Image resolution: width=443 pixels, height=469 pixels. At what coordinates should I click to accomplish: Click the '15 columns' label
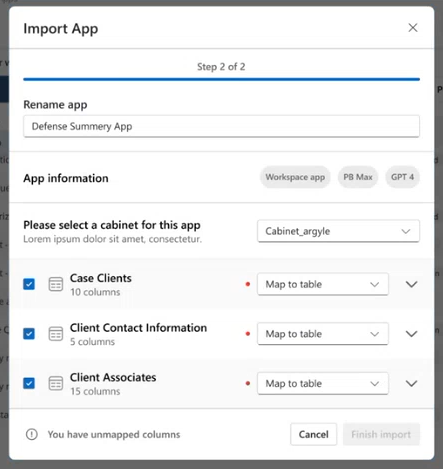(95, 391)
